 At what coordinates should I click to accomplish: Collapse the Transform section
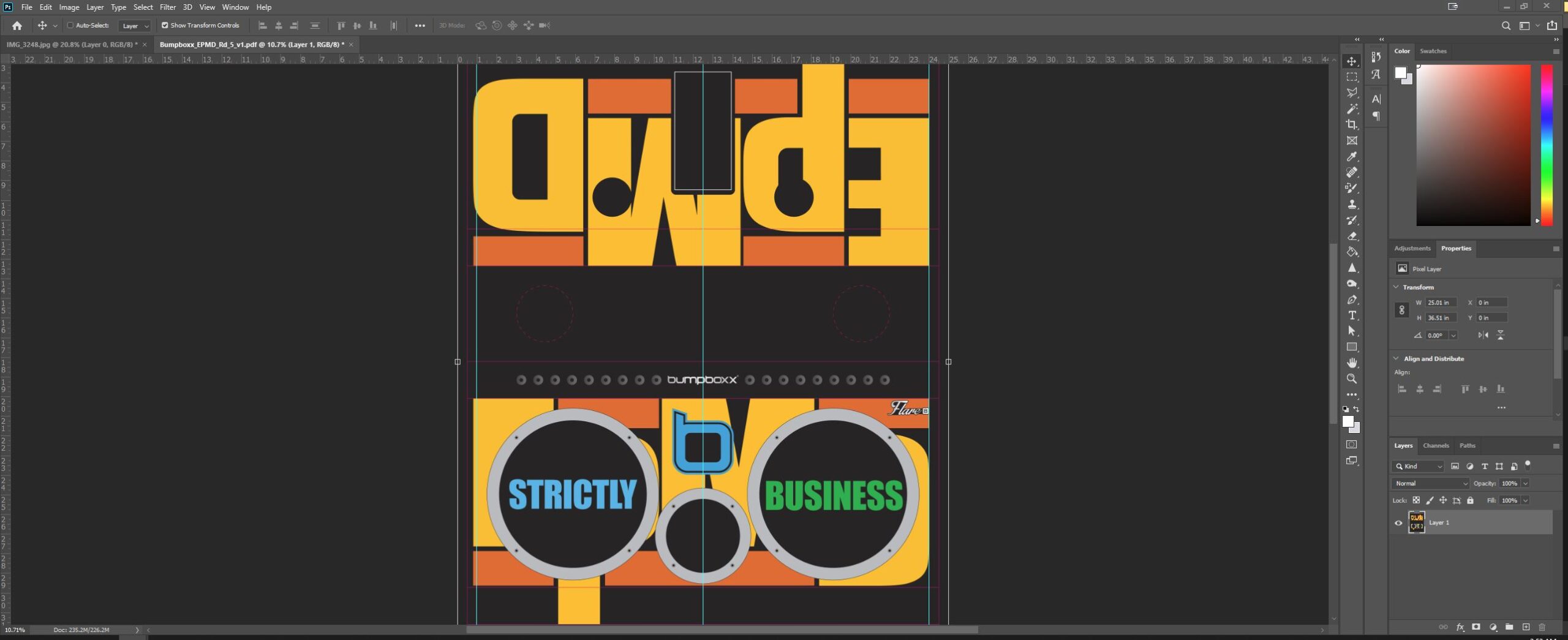coord(1396,287)
